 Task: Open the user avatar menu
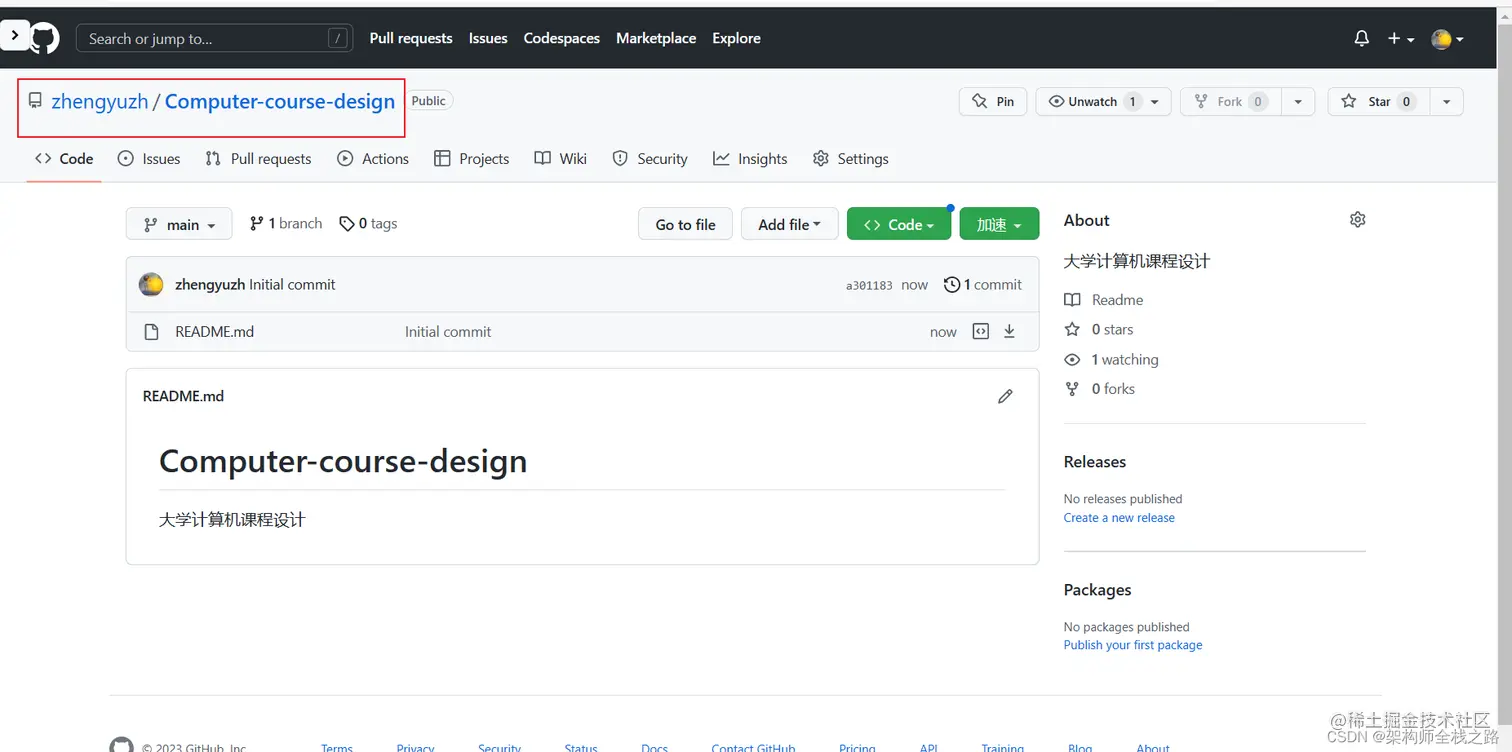click(1448, 39)
